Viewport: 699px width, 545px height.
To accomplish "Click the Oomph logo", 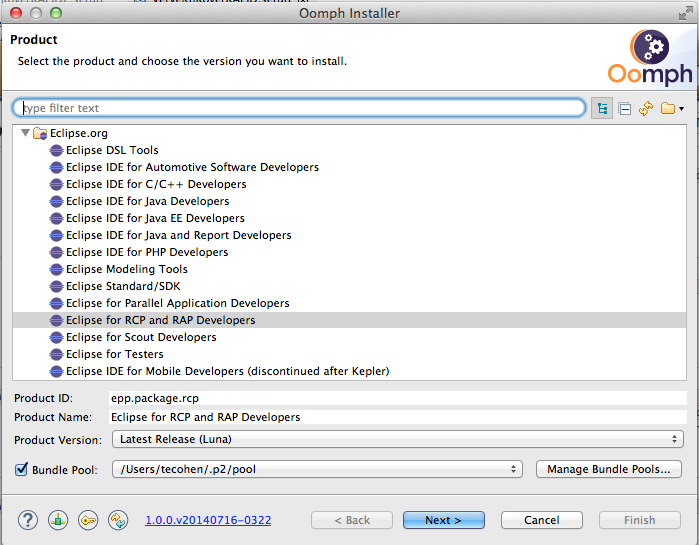I will tap(650, 58).
